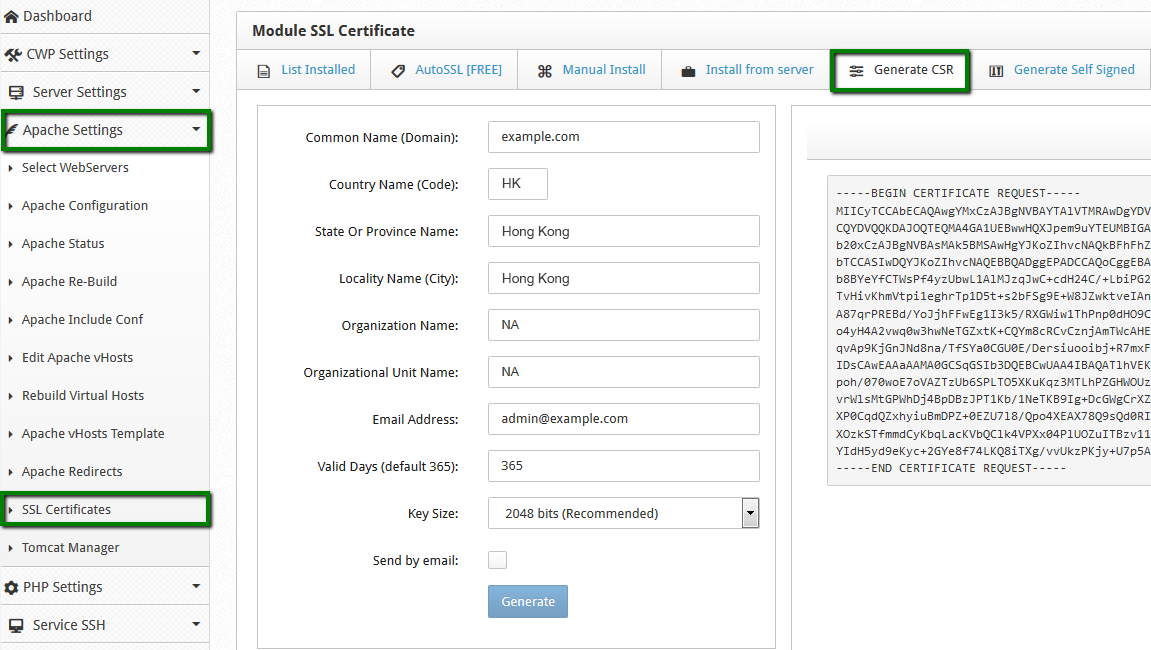
Task: Click the CWP Settings tools icon
Action: click(13, 54)
